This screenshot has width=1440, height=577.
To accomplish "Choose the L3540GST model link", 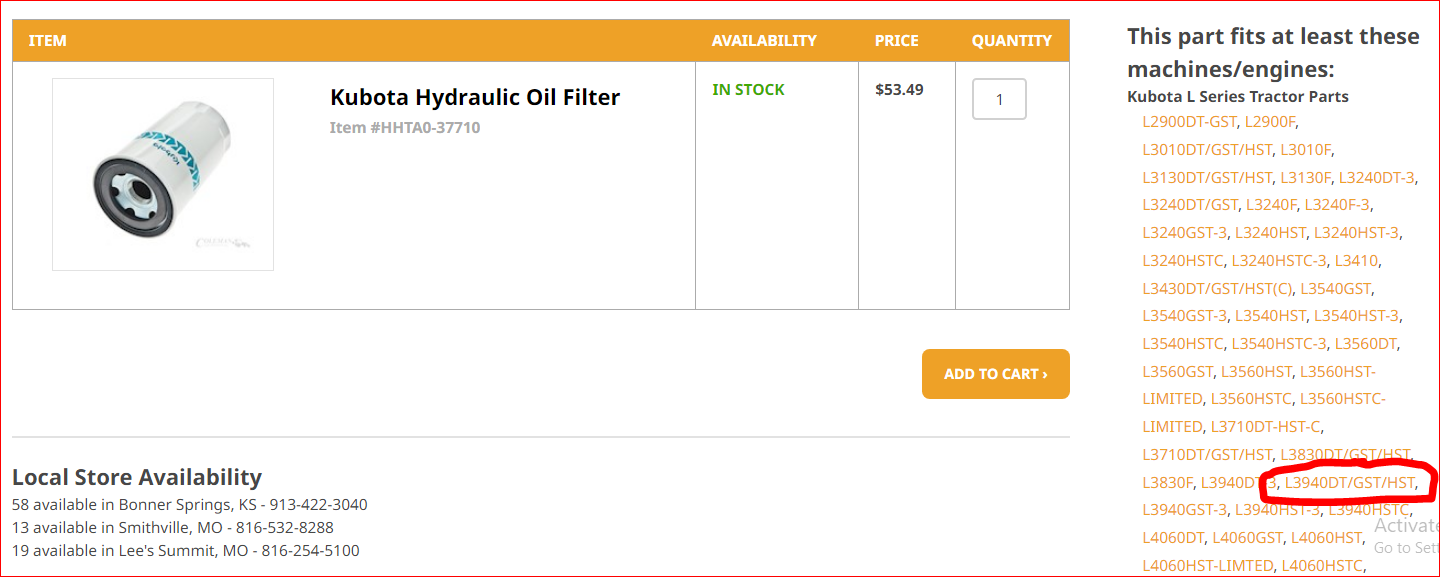I will pyautogui.click(x=1335, y=289).
